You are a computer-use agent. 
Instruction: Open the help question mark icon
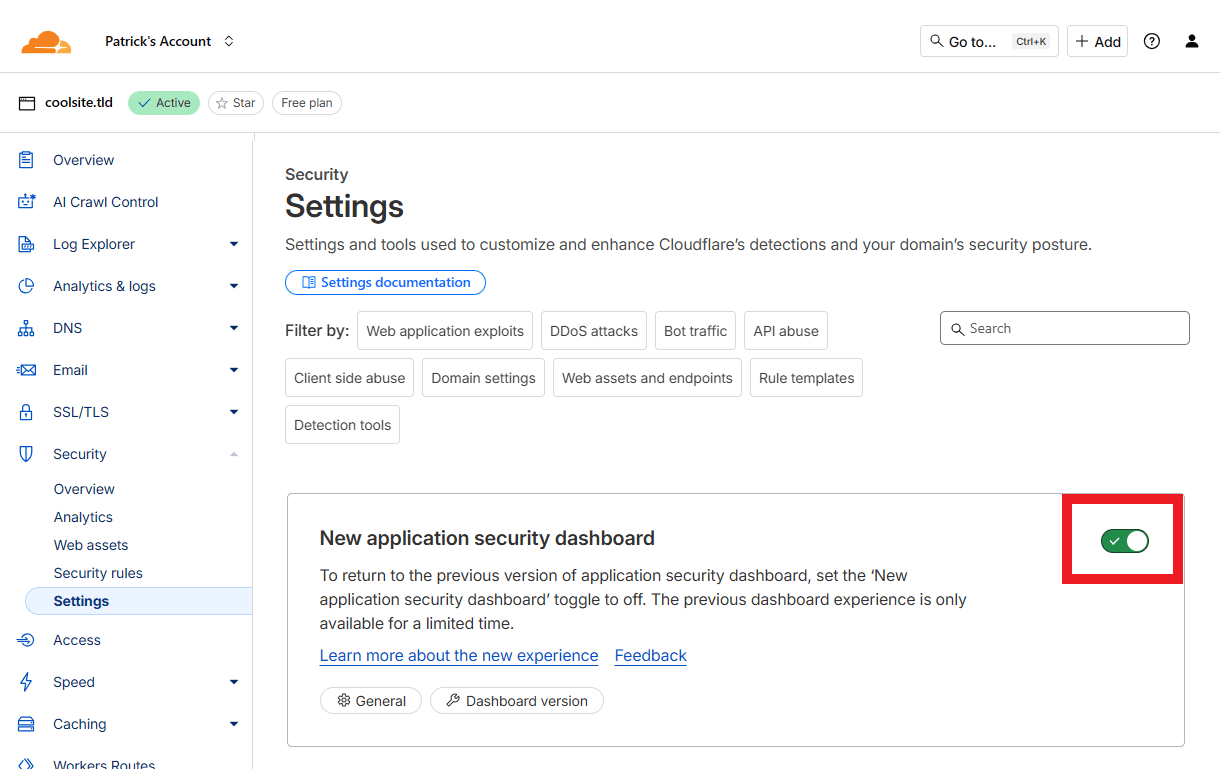tap(1152, 41)
